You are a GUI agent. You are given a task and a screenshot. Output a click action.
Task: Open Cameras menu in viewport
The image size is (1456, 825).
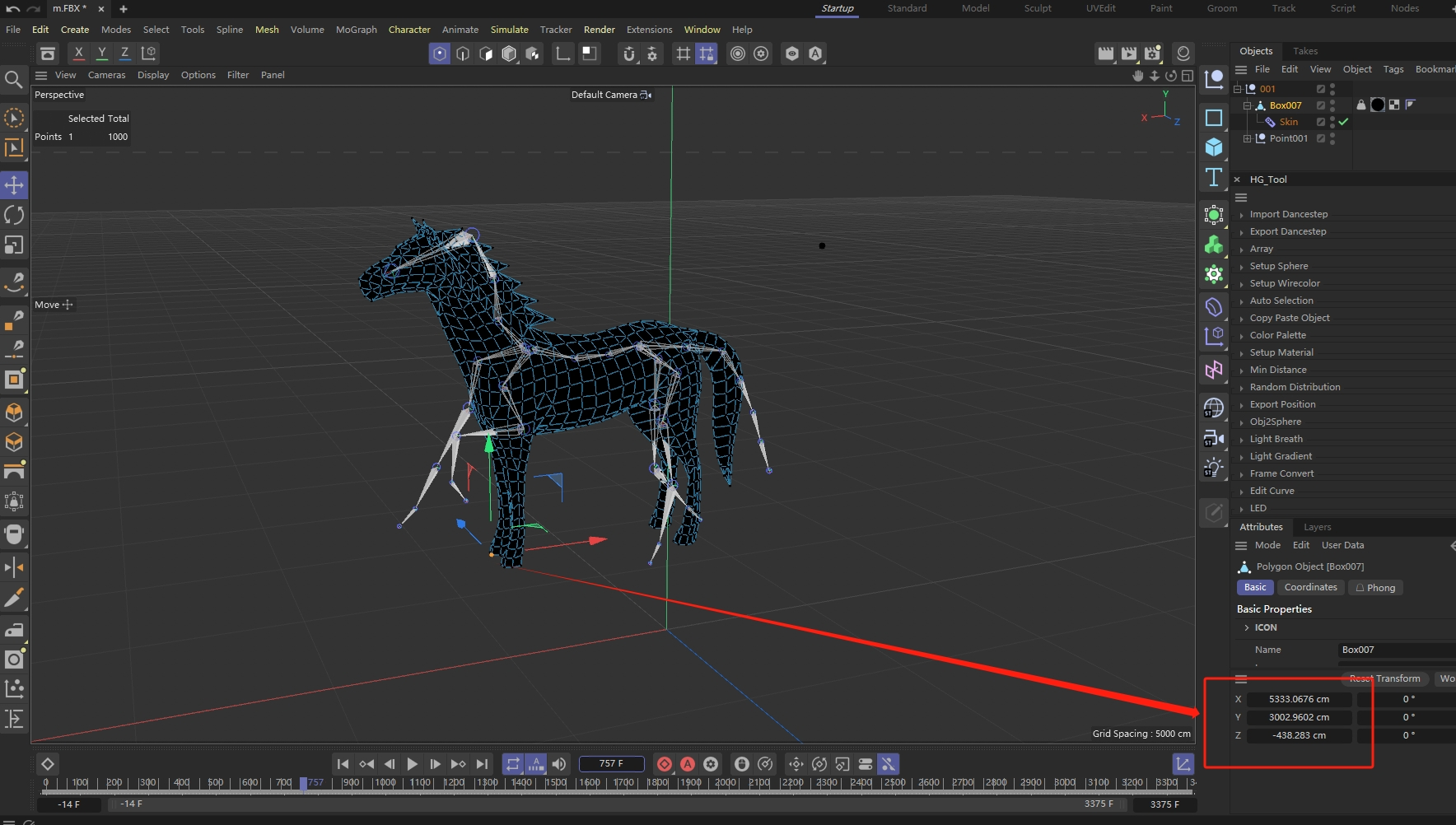pyautogui.click(x=107, y=75)
